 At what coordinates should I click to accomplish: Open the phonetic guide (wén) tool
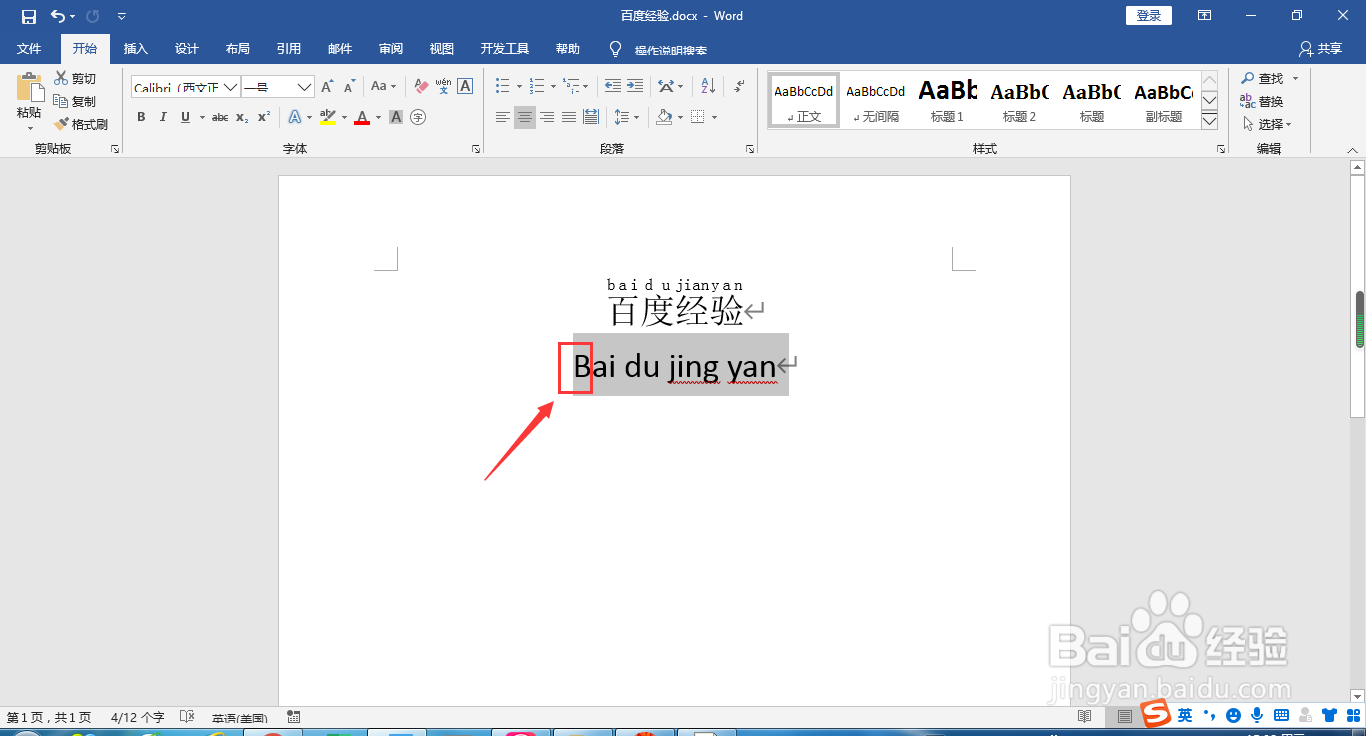pos(443,87)
